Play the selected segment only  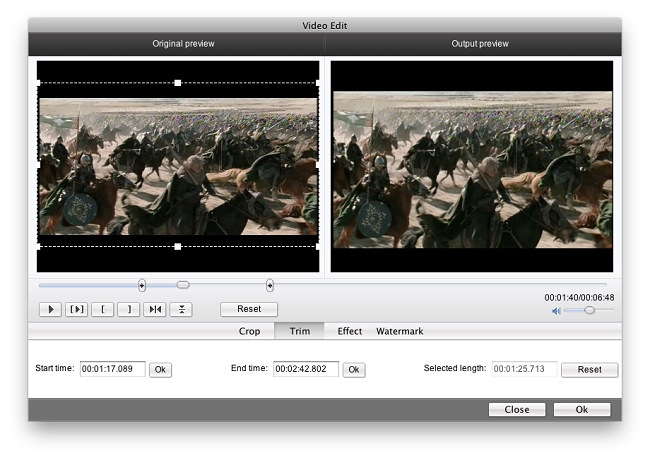coord(77,309)
